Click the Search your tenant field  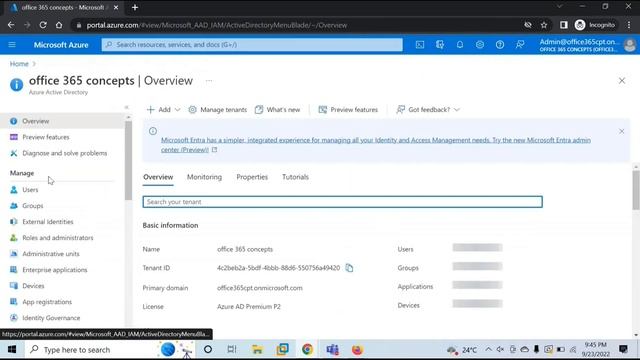click(342, 202)
